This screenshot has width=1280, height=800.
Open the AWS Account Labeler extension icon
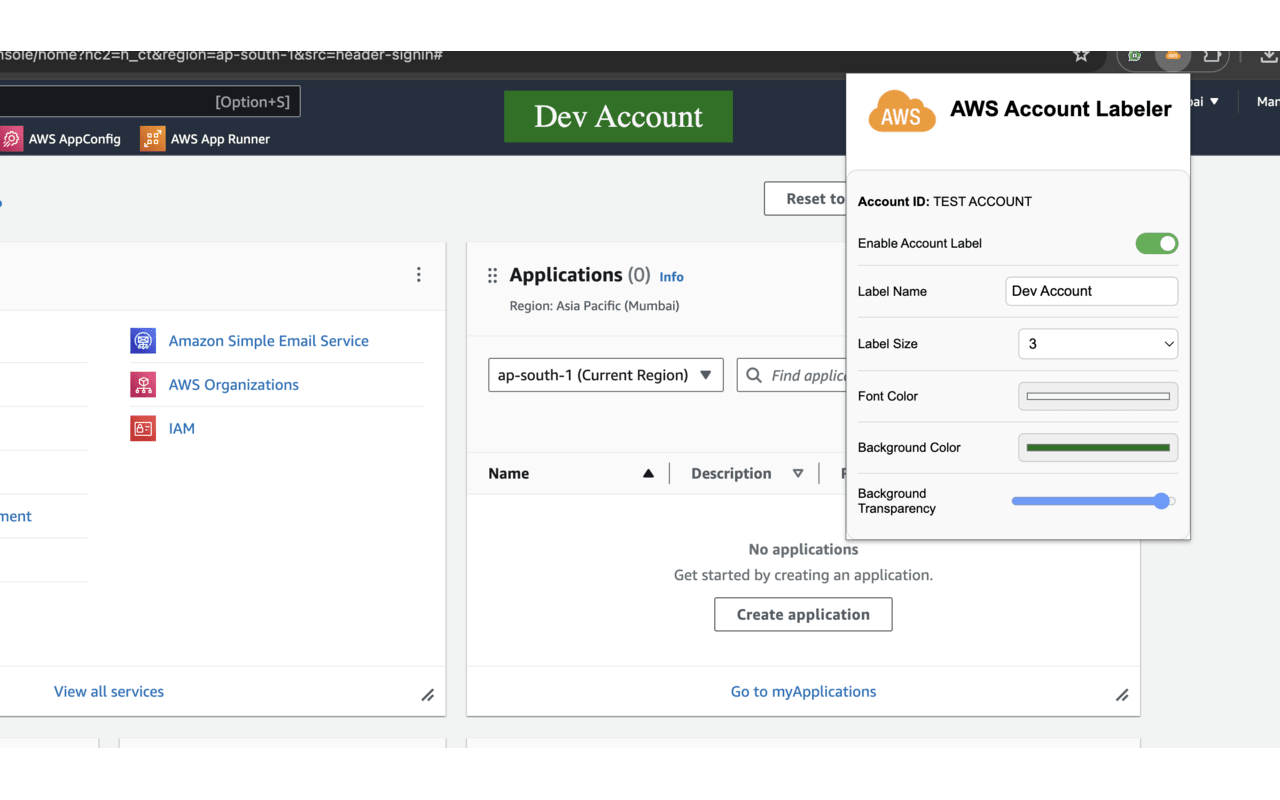point(1173,57)
